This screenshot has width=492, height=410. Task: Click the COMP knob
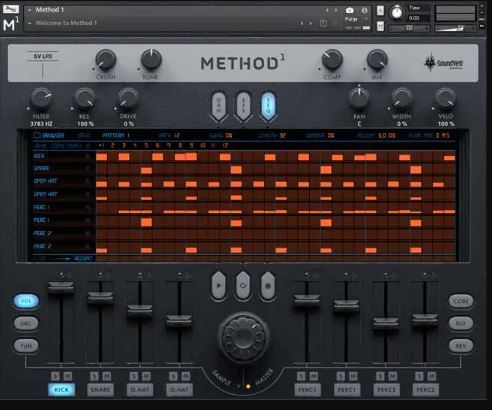[332, 60]
